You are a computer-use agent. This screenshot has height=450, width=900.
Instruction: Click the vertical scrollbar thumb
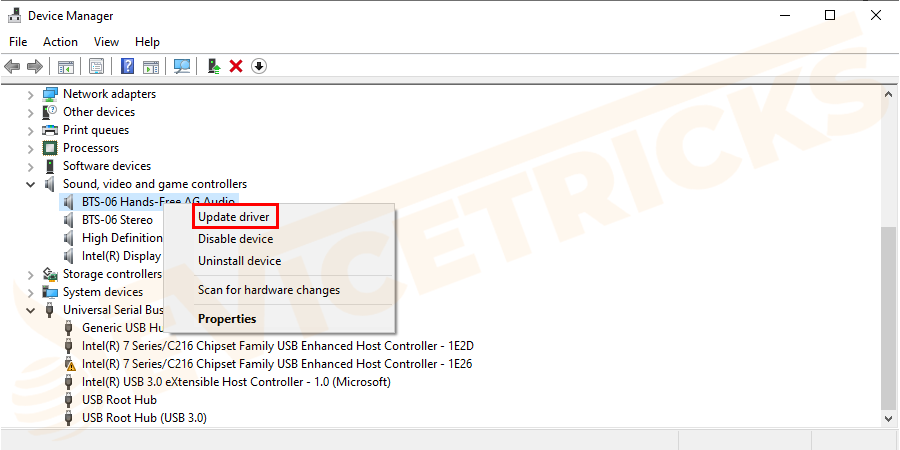(x=888, y=317)
